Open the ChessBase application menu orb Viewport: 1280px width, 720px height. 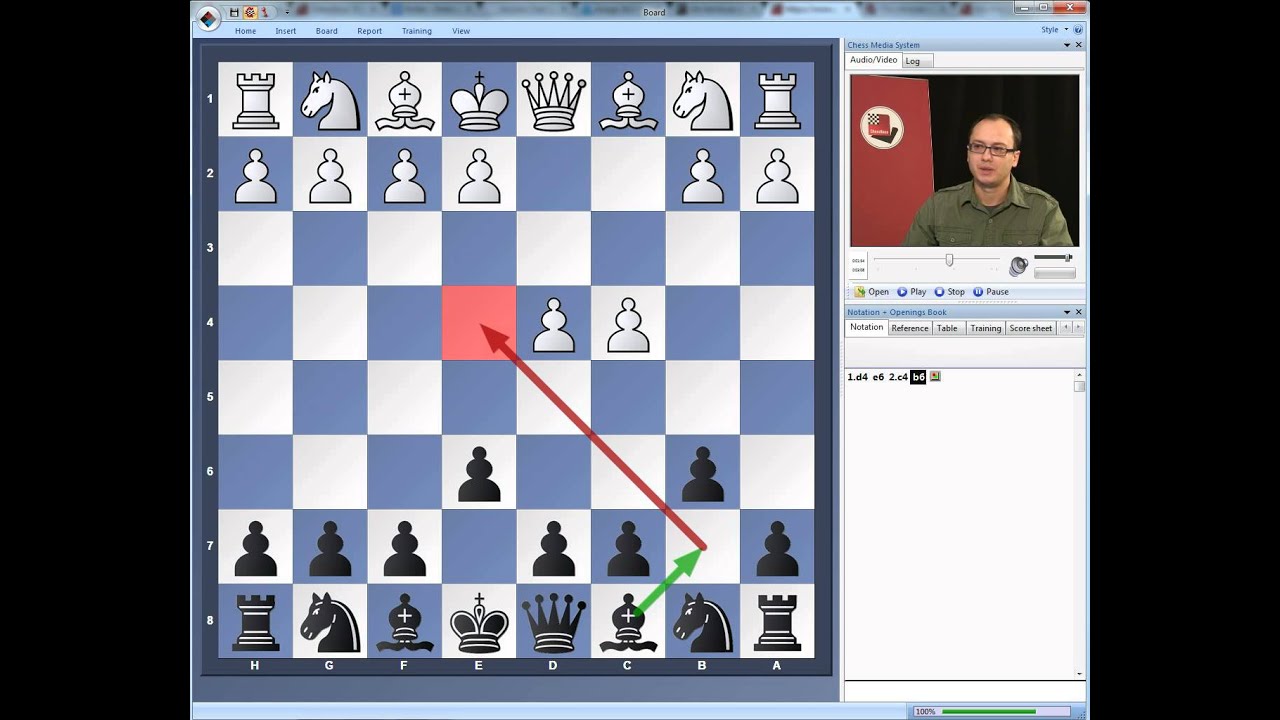(x=208, y=17)
